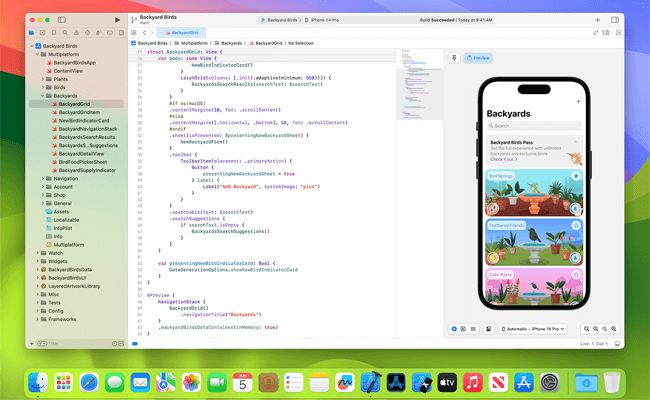The width and height of the screenshot is (650, 400).
Task: Click the Run (play) button in Xcode toolbar
Action: (118, 19)
